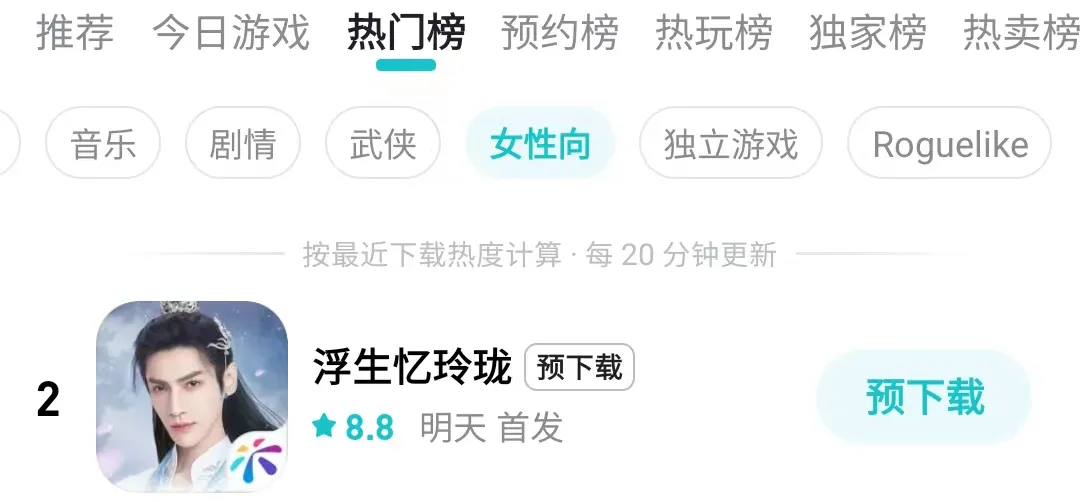
Task: Tap the star rating icon beside 8.8
Action: click(x=323, y=427)
